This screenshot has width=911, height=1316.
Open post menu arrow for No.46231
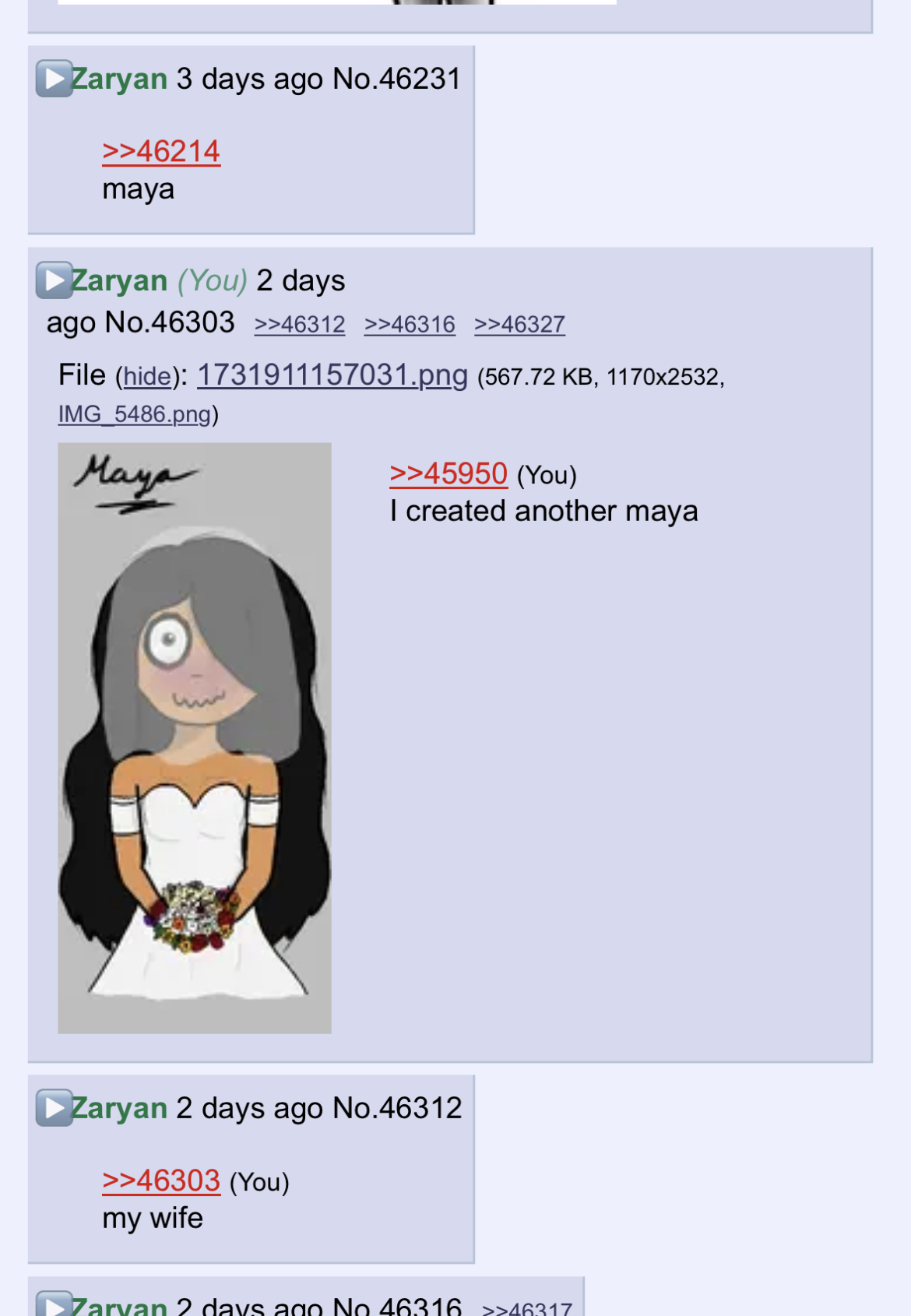point(54,79)
